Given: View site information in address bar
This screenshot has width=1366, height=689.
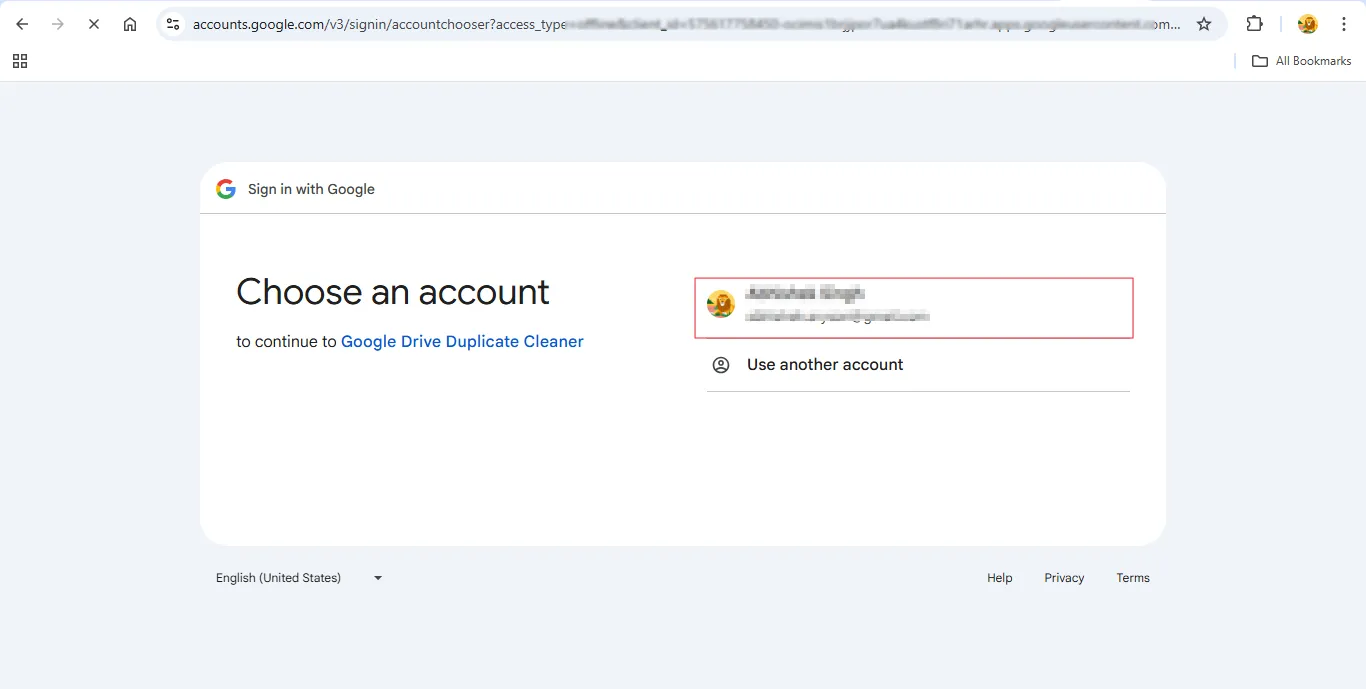Looking at the screenshot, I should point(173,24).
